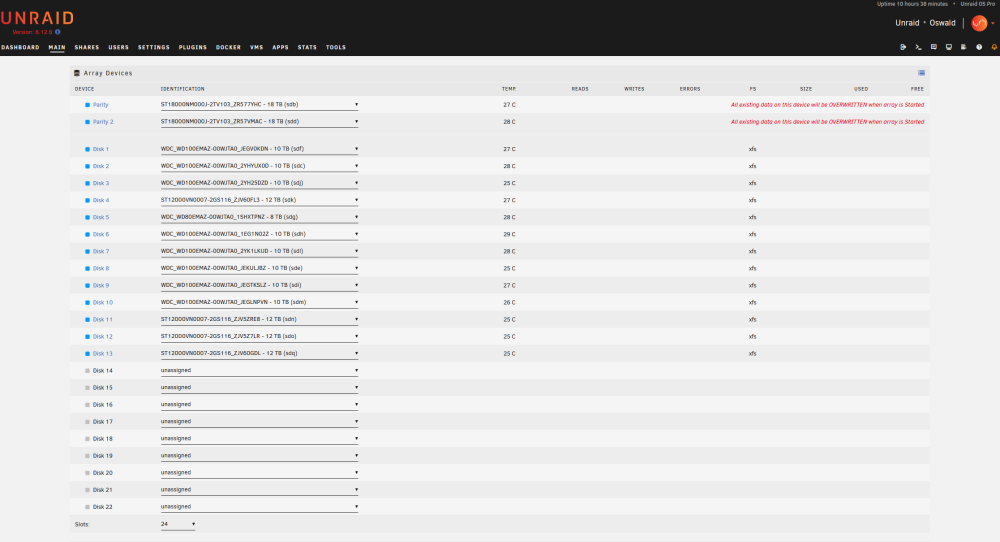1000x542 pixels.
Task: Open the unassigned Disk 20 dropdown
Action: click(259, 472)
